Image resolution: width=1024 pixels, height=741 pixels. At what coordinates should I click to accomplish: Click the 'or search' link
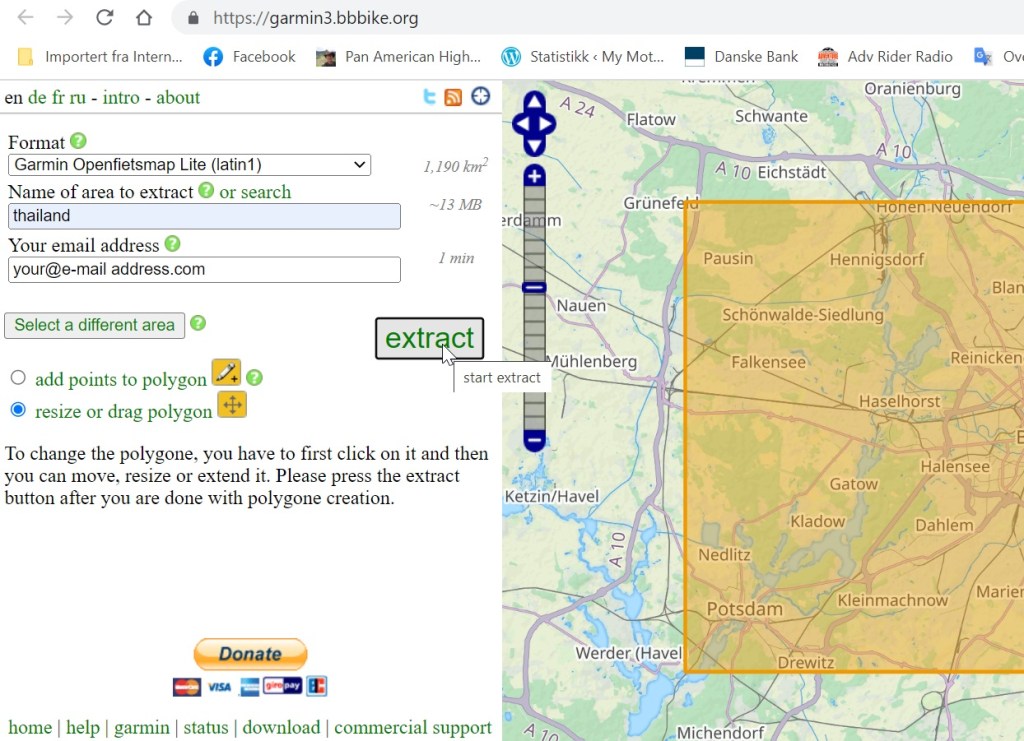coord(255,192)
